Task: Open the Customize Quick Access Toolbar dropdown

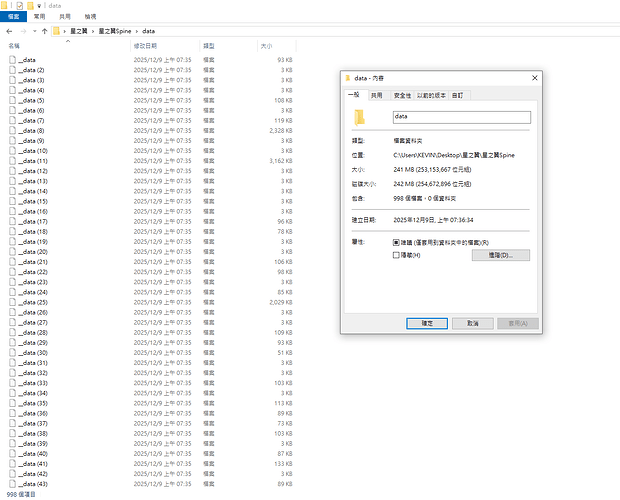Action: [x=40, y=6]
